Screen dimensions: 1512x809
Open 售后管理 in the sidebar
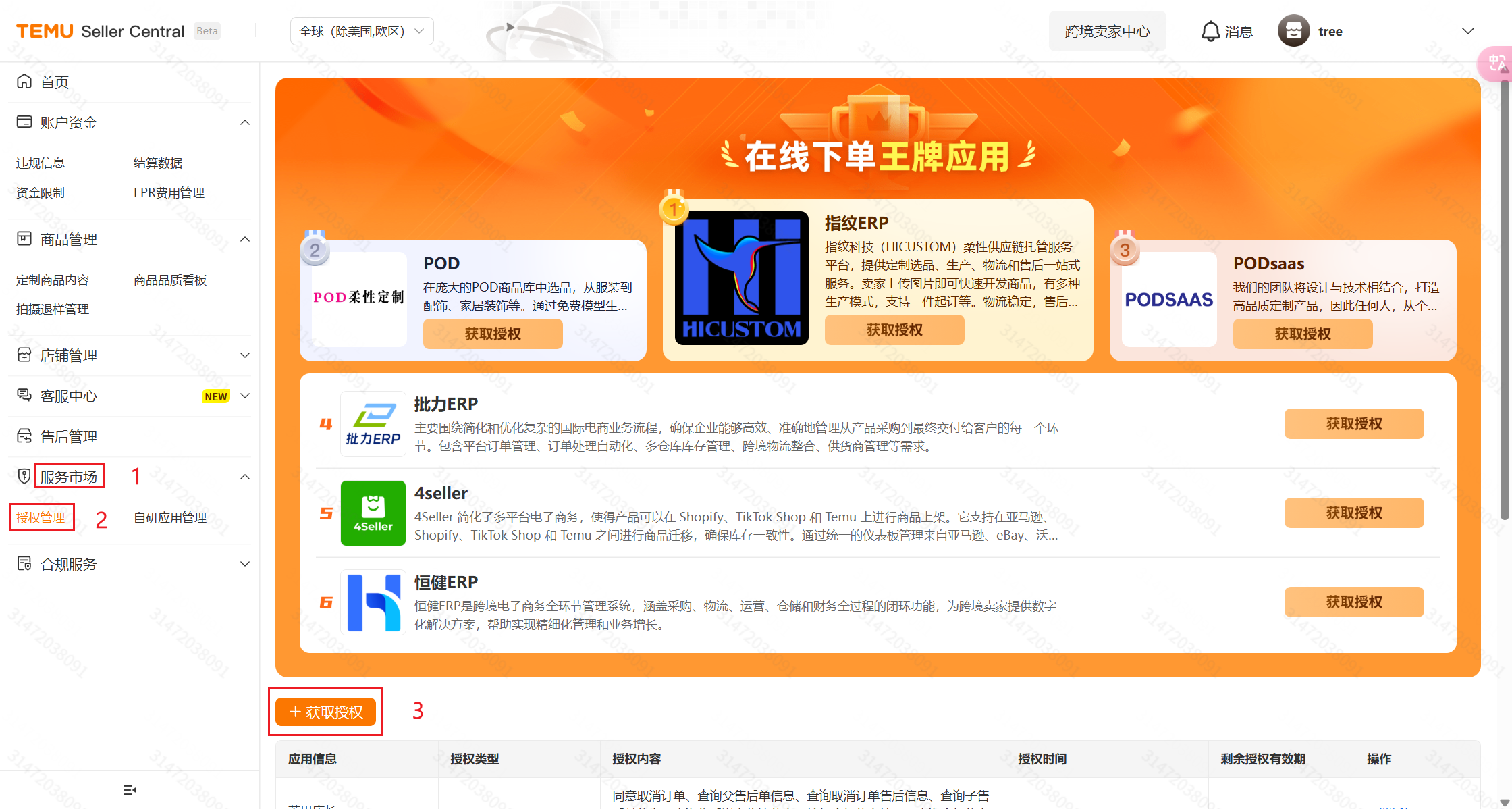pyautogui.click(x=69, y=436)
